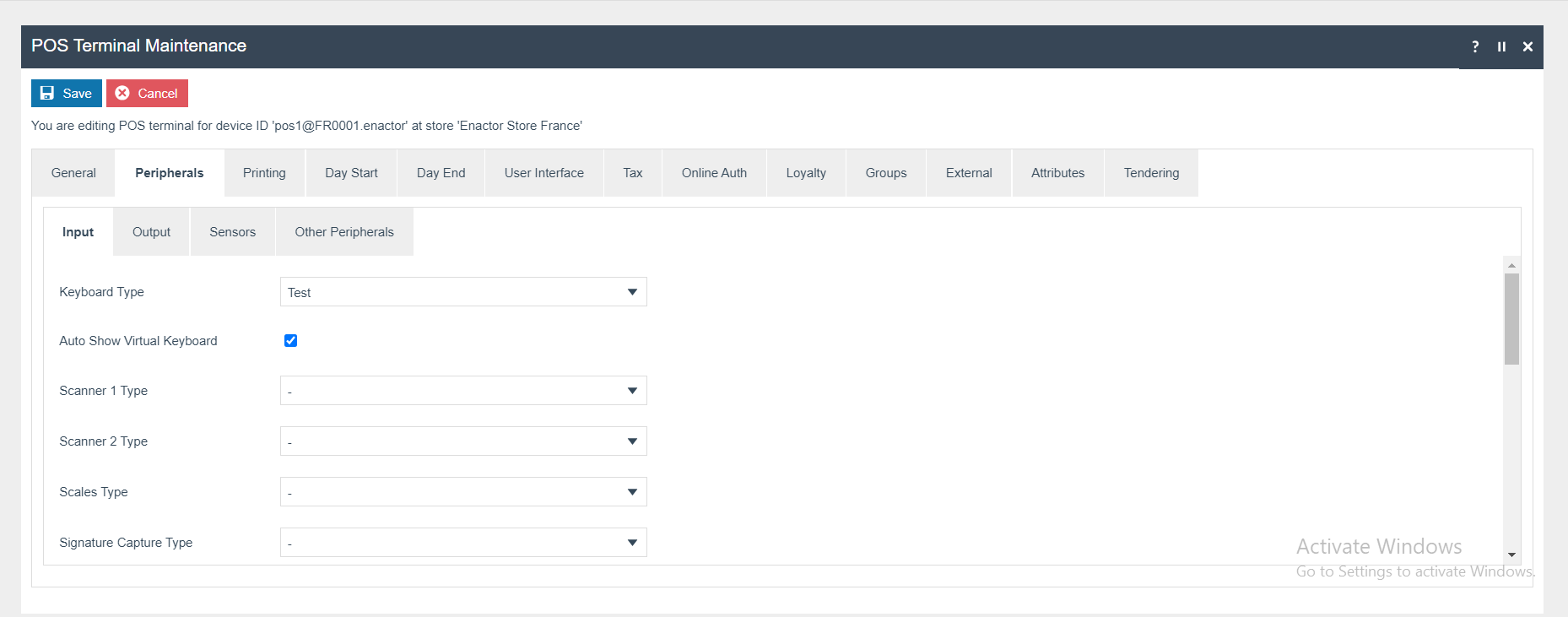Save the POS terminal changes
The height and width of the screenshot is (617, 1568).
[67, 93]
